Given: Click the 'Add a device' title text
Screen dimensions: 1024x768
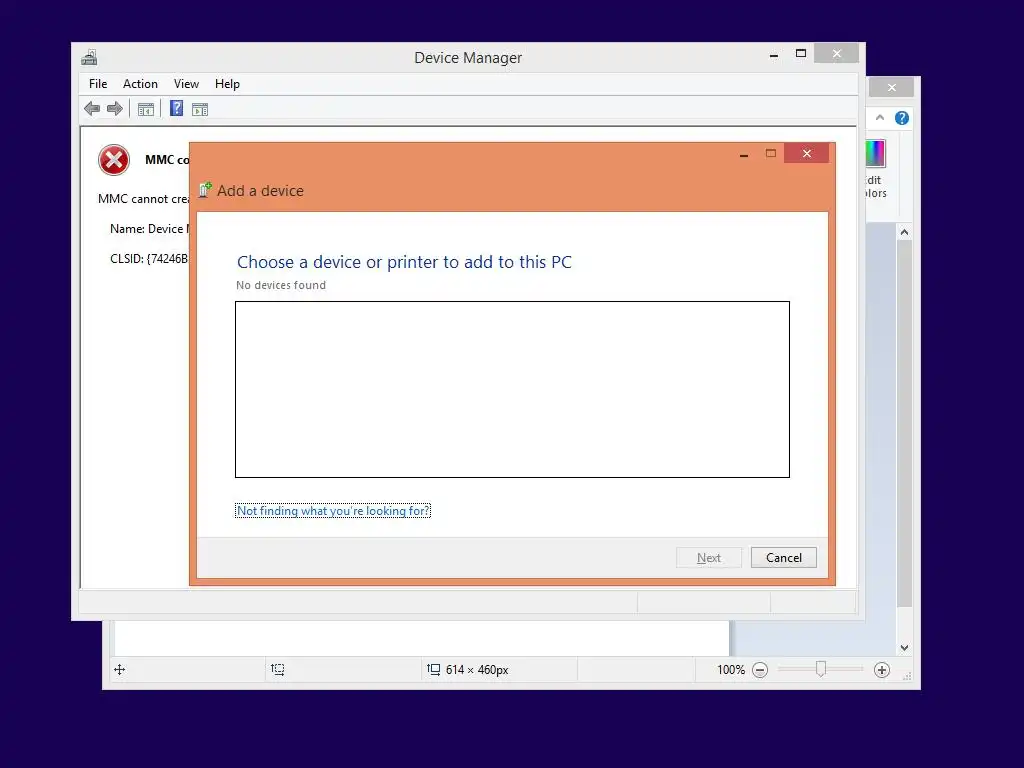Looking at the screenshot, I should [x=260, y=191].
